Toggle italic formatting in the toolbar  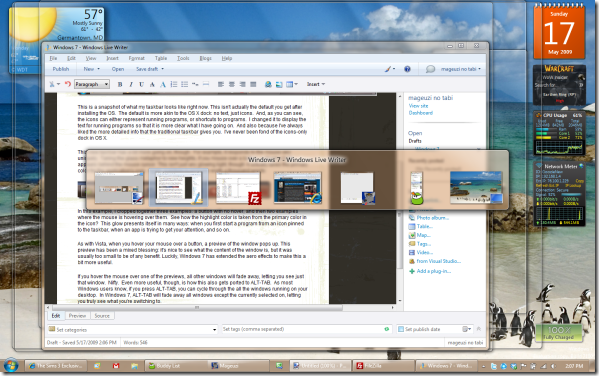tap(131, 84)
